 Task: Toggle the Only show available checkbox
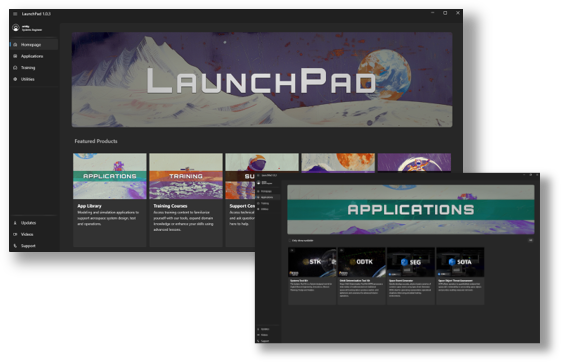tap(290, 240)
